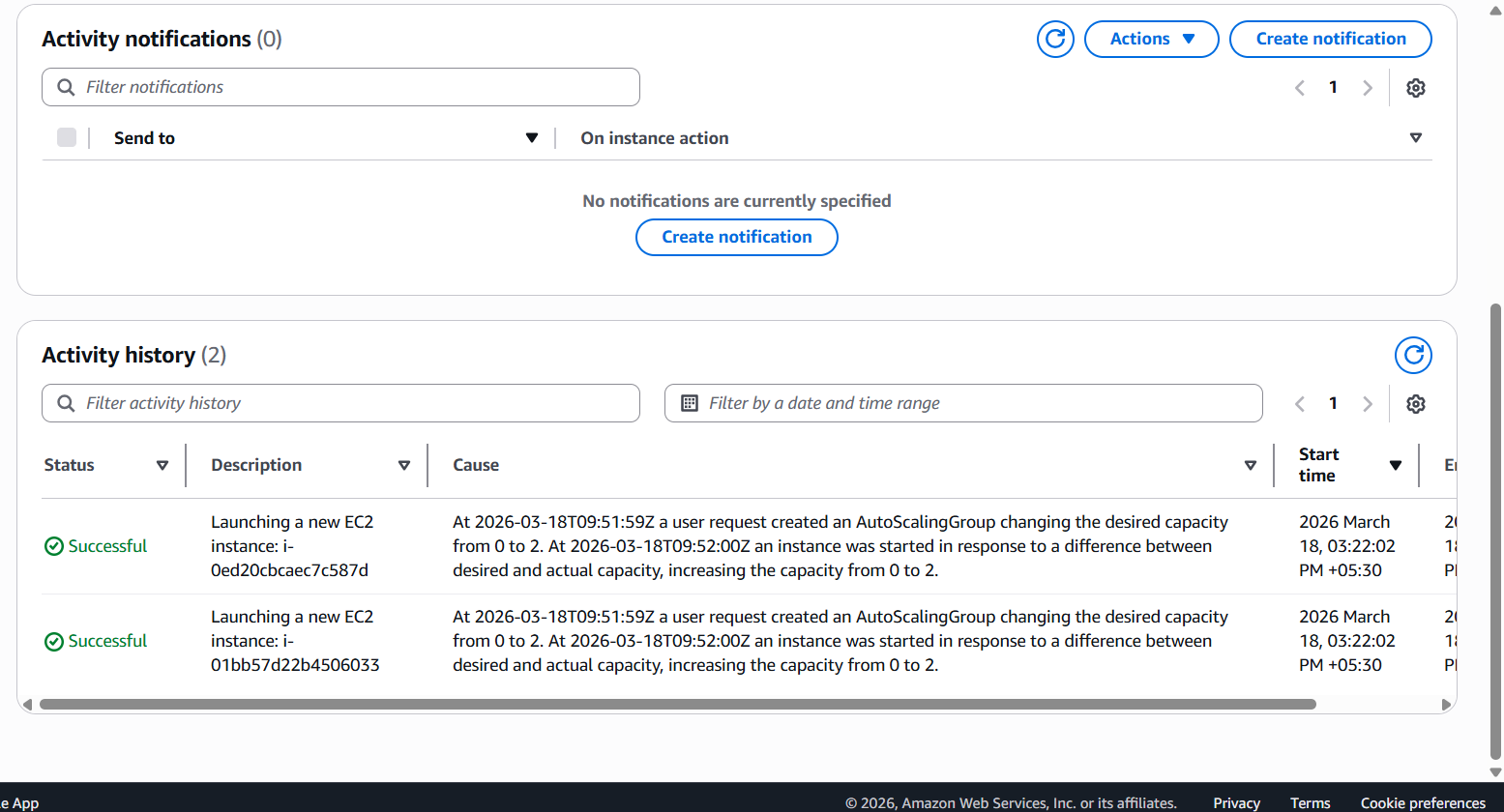Viewport: 1504px width, 812px height.
Task: Click the Create notification button
Action: 1330,39
